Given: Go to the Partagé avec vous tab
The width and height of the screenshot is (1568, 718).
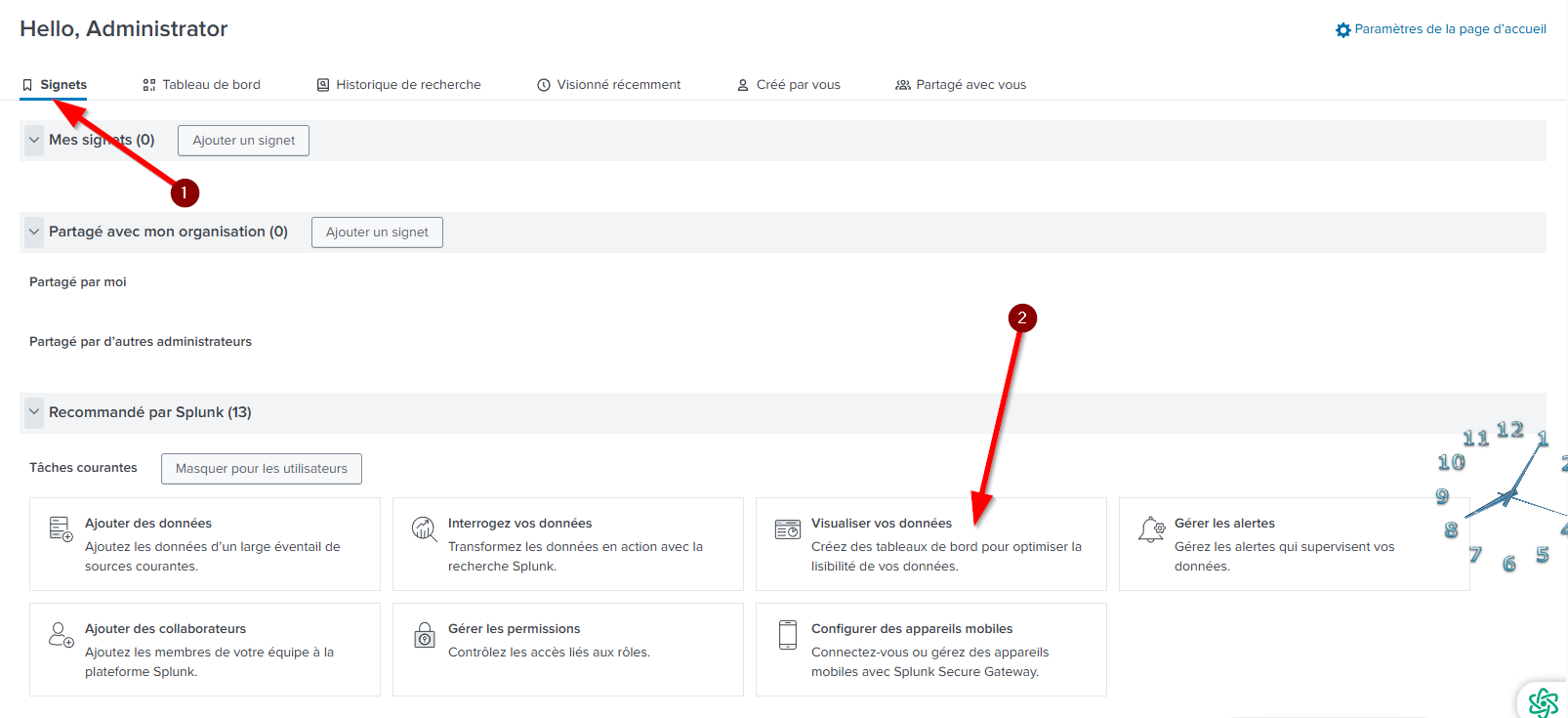Looking at the screenshot, I should click(961, 85).
